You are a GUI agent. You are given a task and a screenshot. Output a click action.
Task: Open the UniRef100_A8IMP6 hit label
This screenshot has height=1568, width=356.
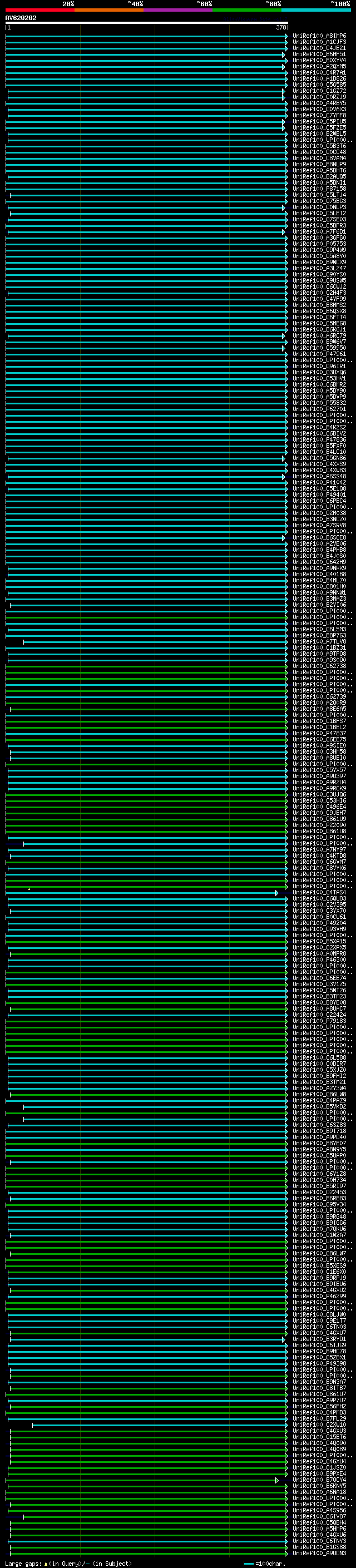pyautogui.click(x=319, y=36)
